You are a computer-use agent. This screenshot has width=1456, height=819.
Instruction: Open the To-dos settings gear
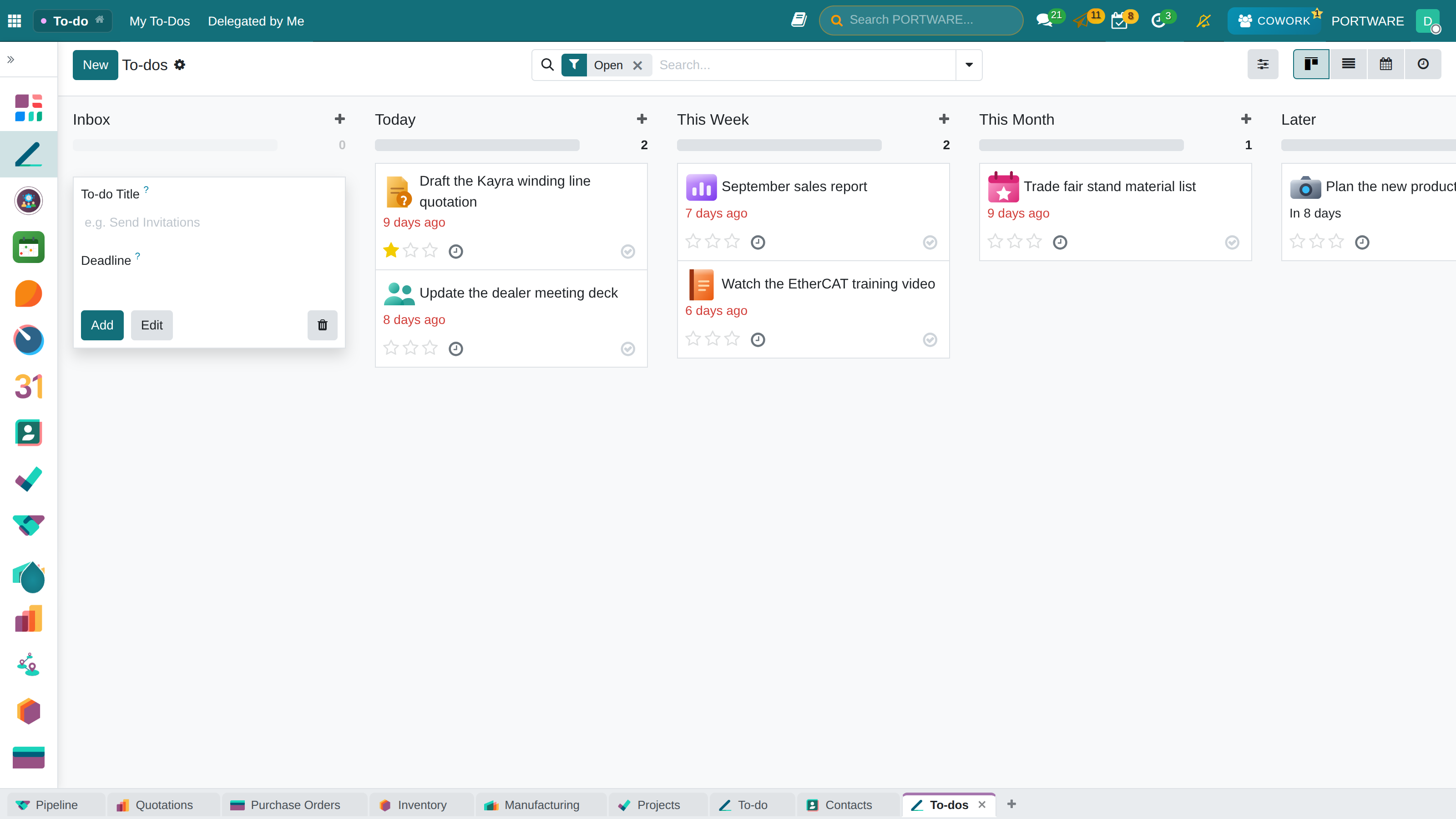[180, 65]
